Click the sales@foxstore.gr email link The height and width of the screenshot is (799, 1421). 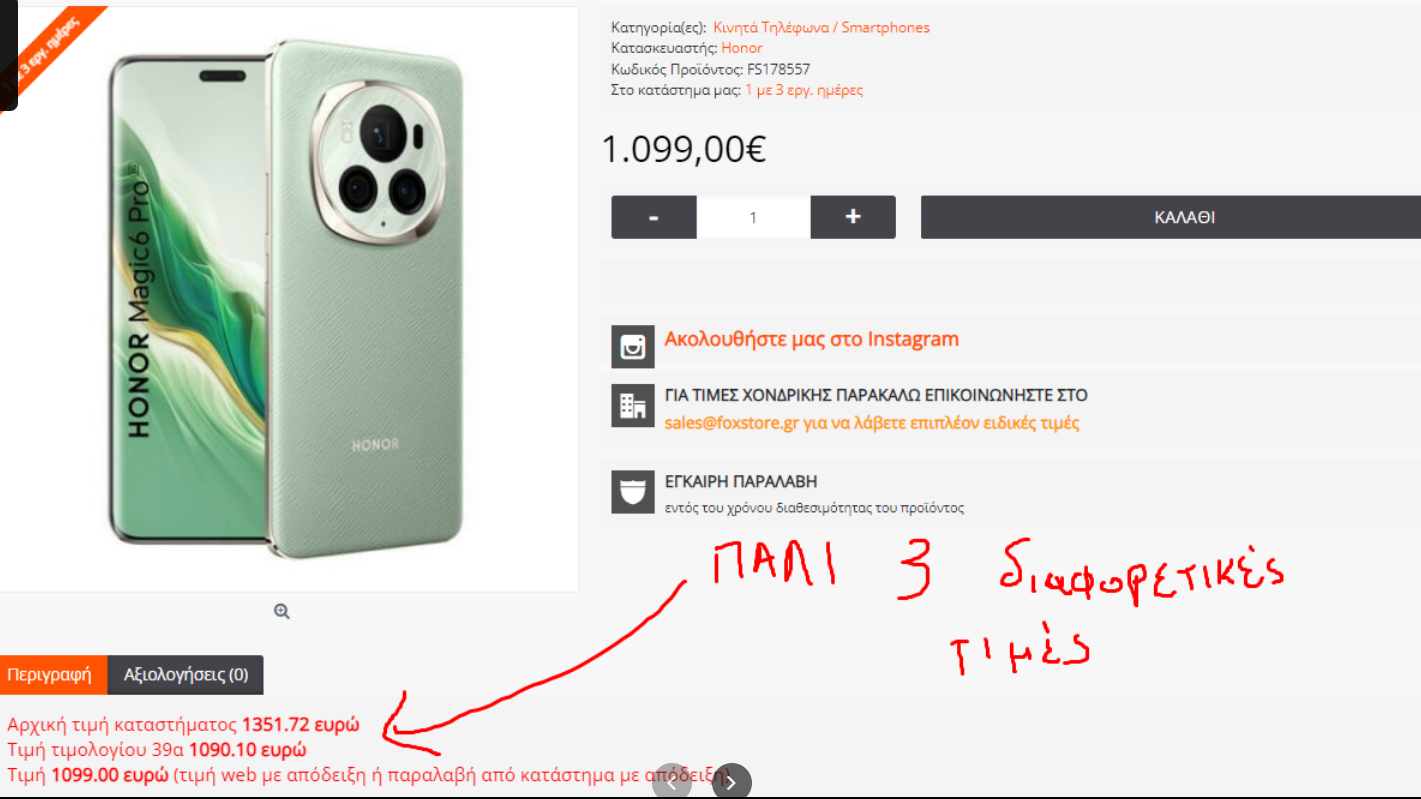[731, 423]
